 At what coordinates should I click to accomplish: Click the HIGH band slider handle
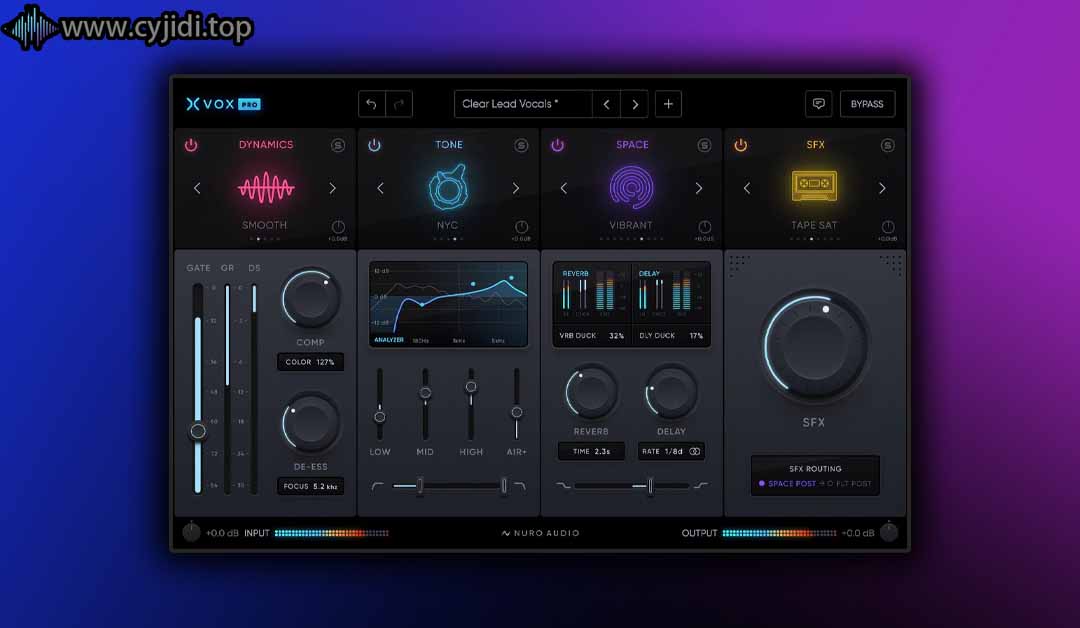(471, 386)
